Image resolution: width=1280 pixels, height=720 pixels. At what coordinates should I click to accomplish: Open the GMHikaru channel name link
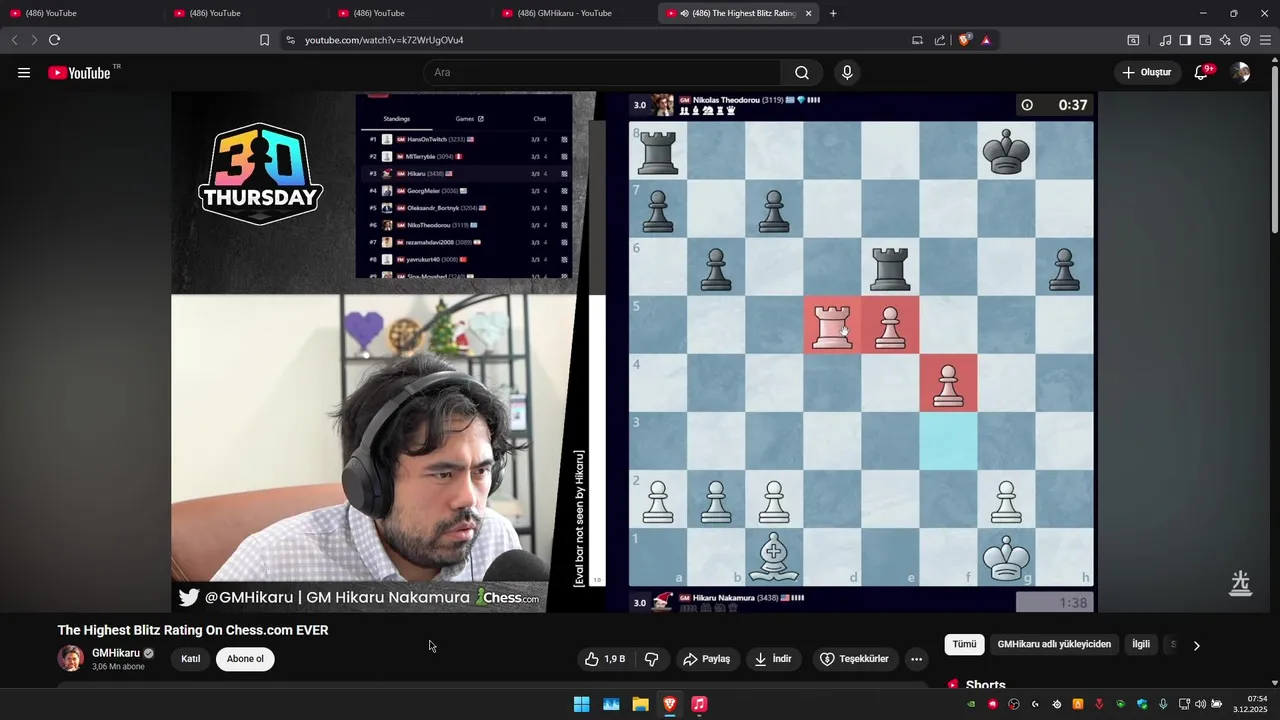pos(116,653)
